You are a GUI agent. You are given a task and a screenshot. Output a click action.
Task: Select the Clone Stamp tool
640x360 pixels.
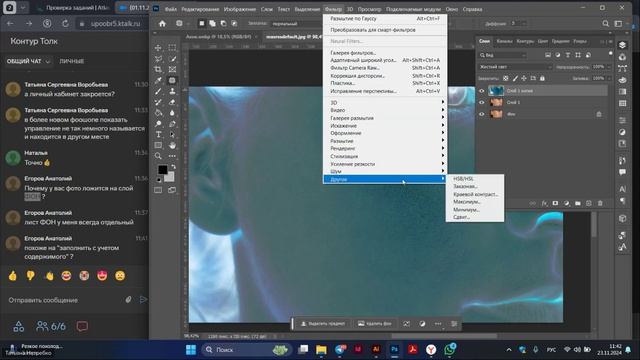coord(172,91)
